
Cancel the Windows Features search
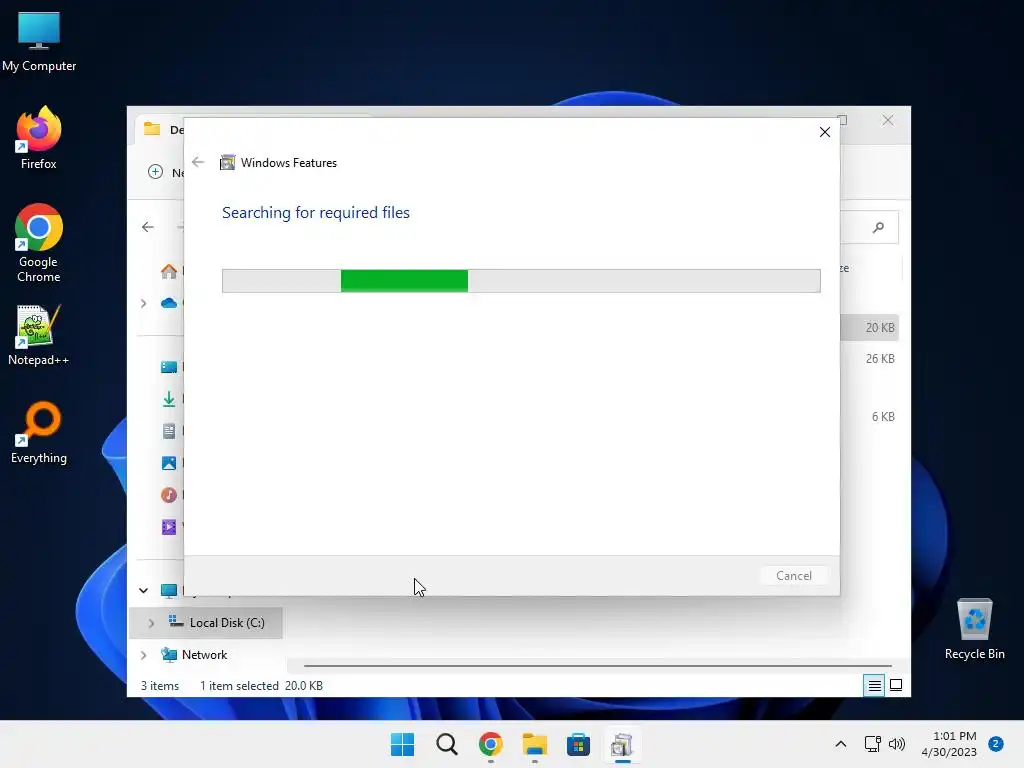(793, 575)
